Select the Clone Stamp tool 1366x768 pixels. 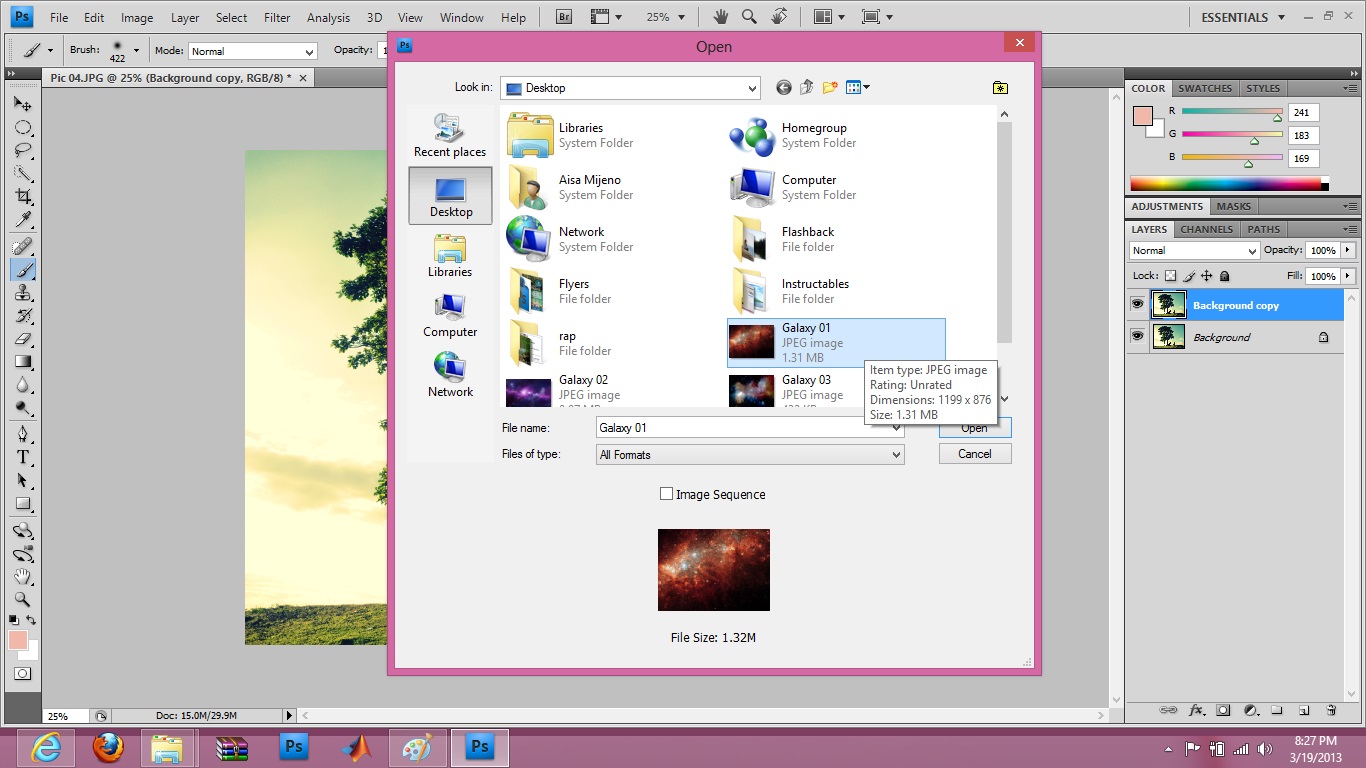pos(23,293)
